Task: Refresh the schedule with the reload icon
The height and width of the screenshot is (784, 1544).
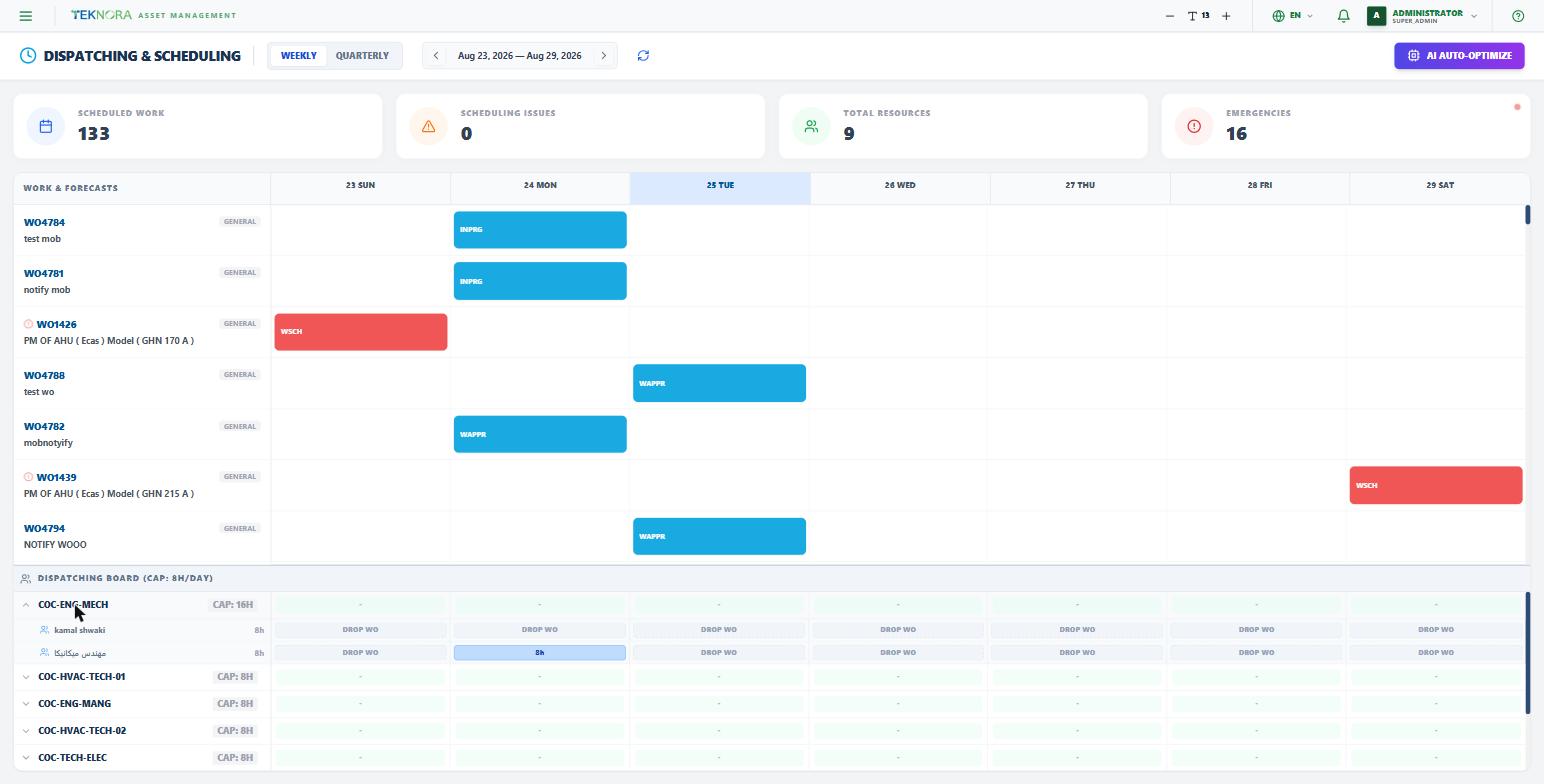Action: point(643,56)
